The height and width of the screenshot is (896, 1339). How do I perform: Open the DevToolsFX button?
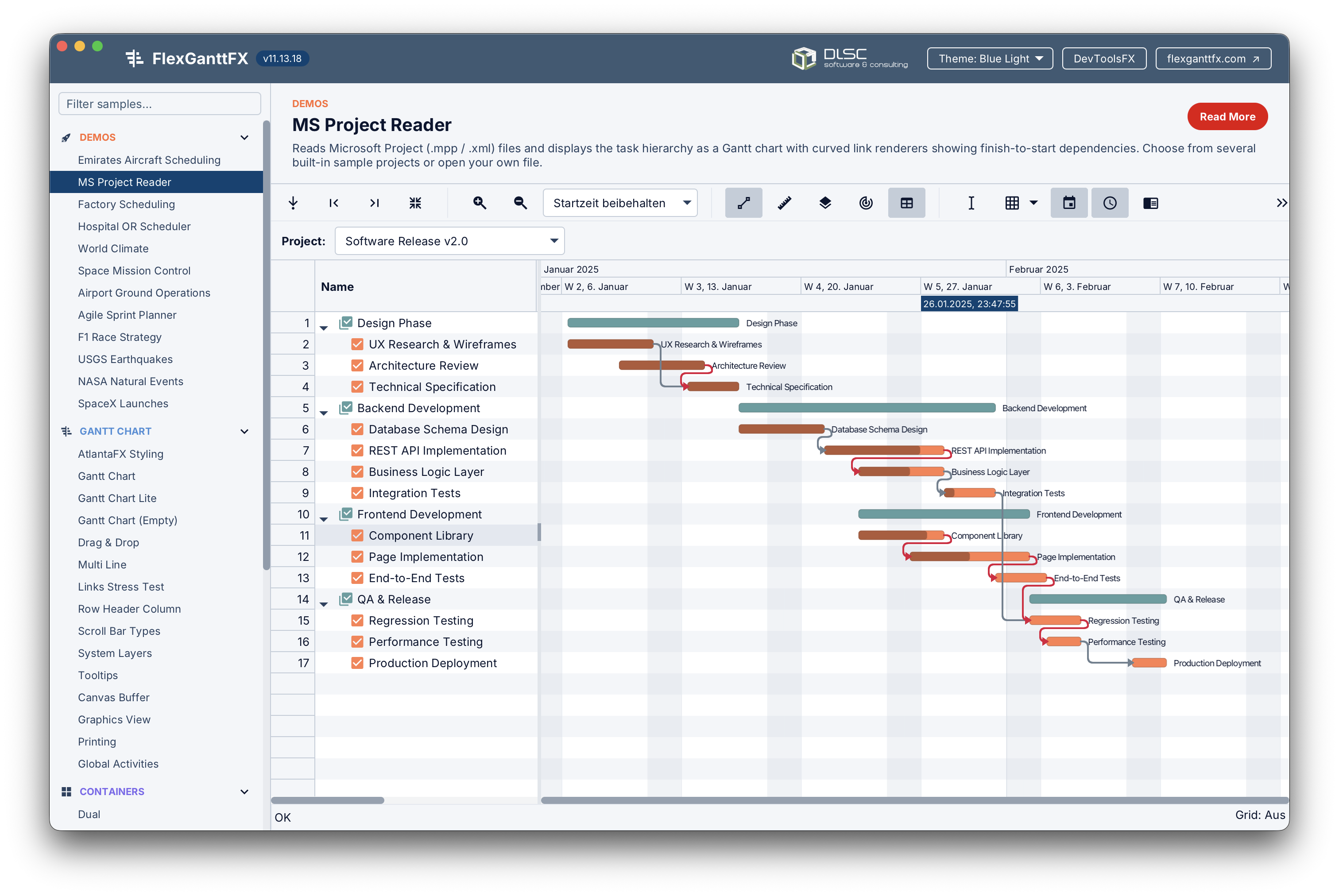1103,58
